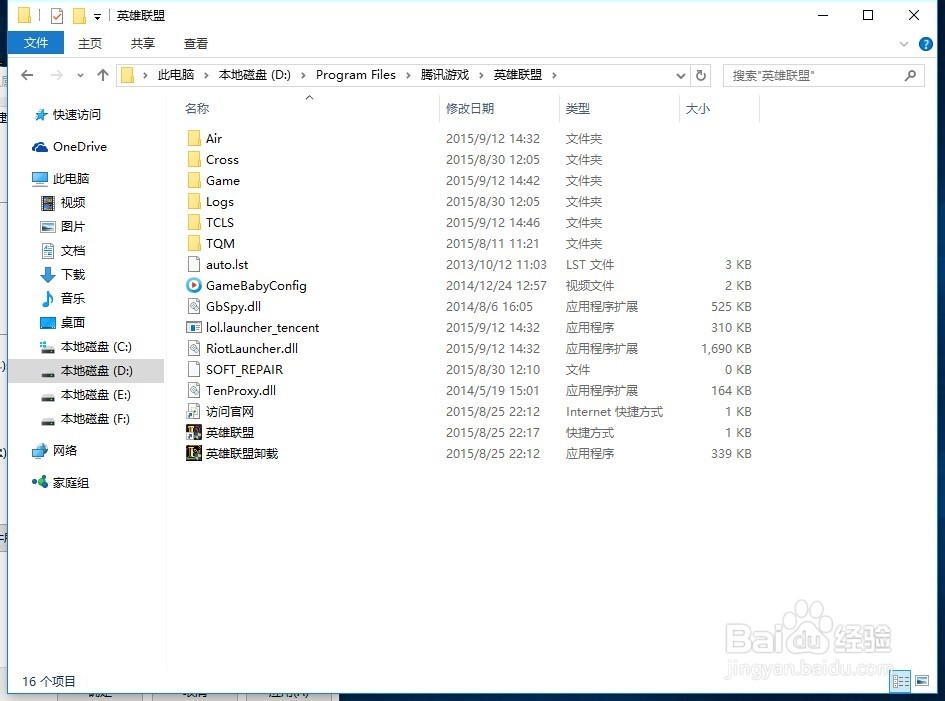Screen dimensions: 945x701
Task: Click the Air folder icon
Action: 194,139
